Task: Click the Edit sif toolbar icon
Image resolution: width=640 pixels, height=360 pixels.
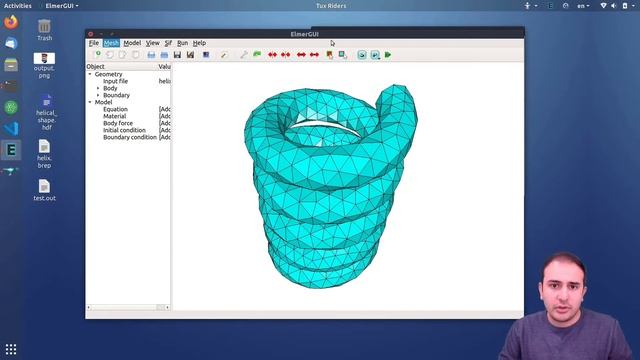Action: click(x=375, y=55)
